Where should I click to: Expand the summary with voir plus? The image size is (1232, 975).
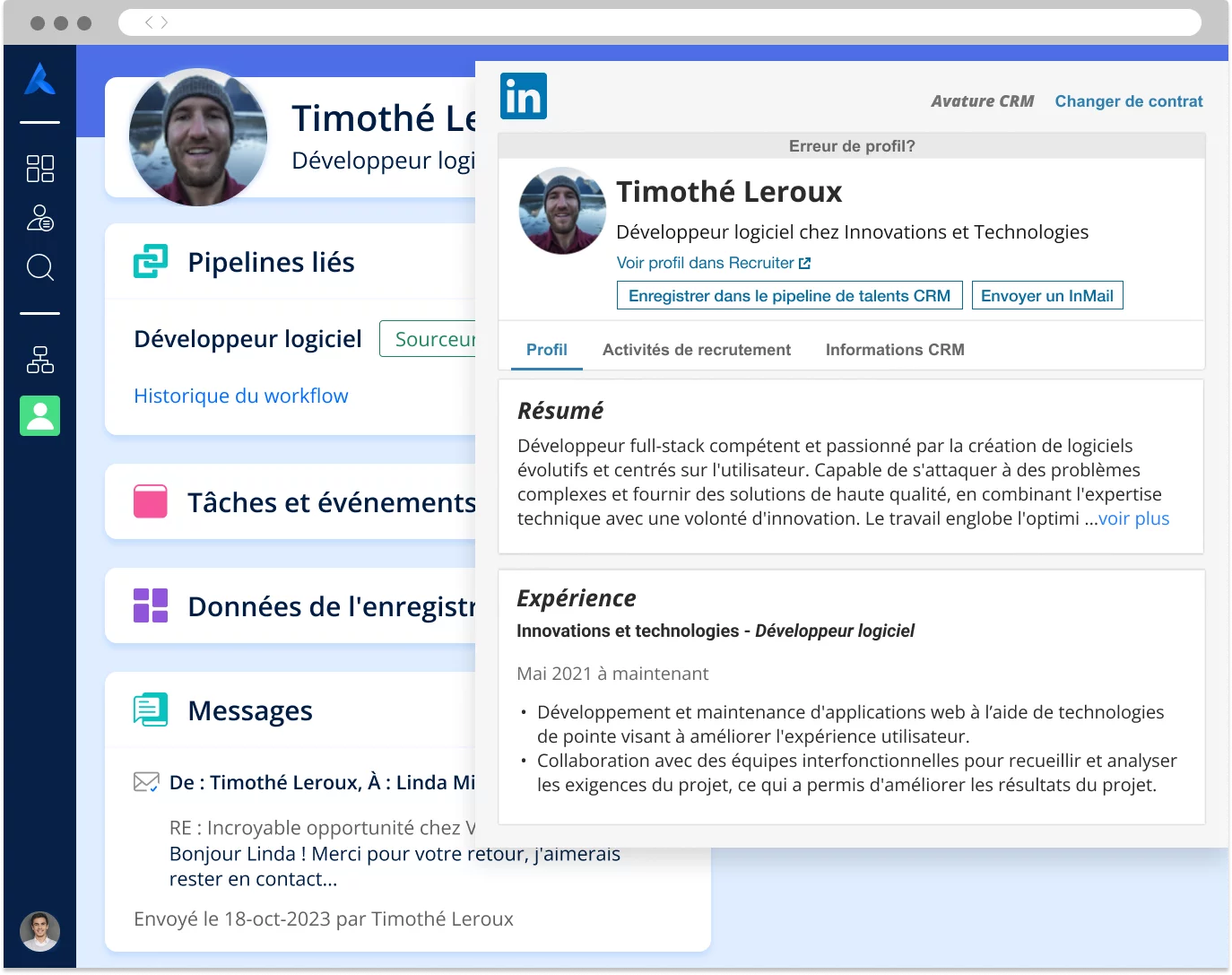click(x=1132, y=518)
